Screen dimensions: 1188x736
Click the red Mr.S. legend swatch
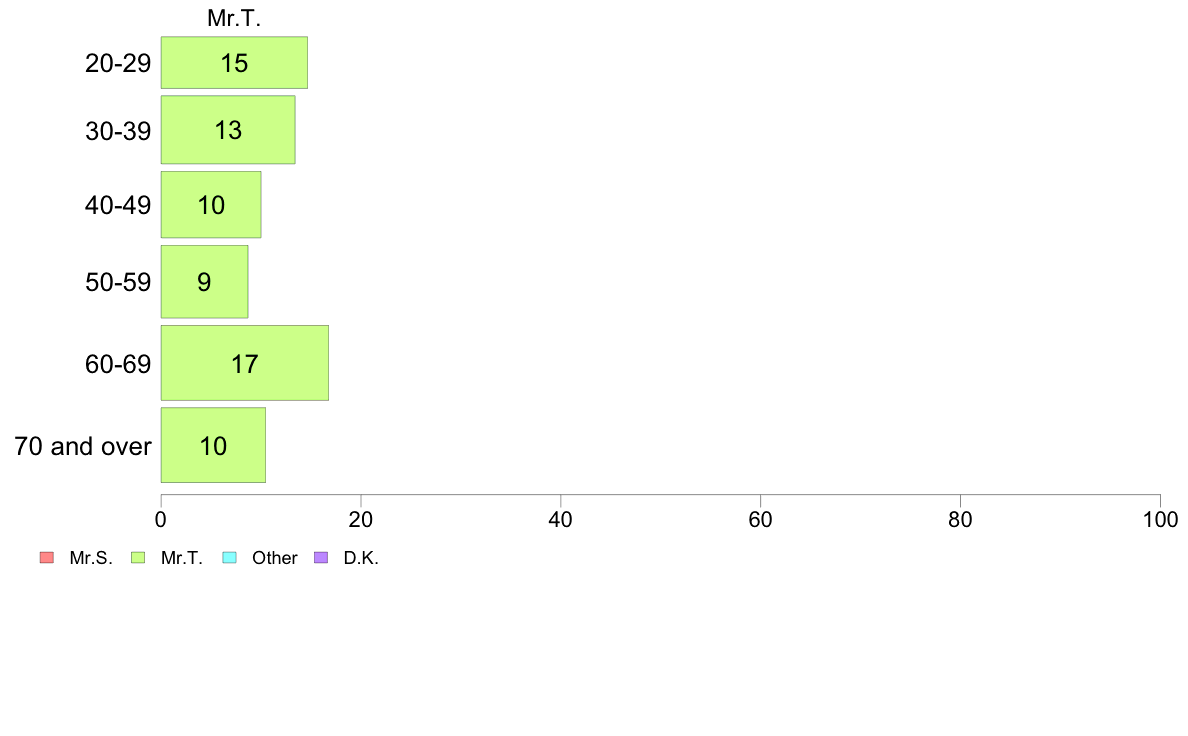46,558
